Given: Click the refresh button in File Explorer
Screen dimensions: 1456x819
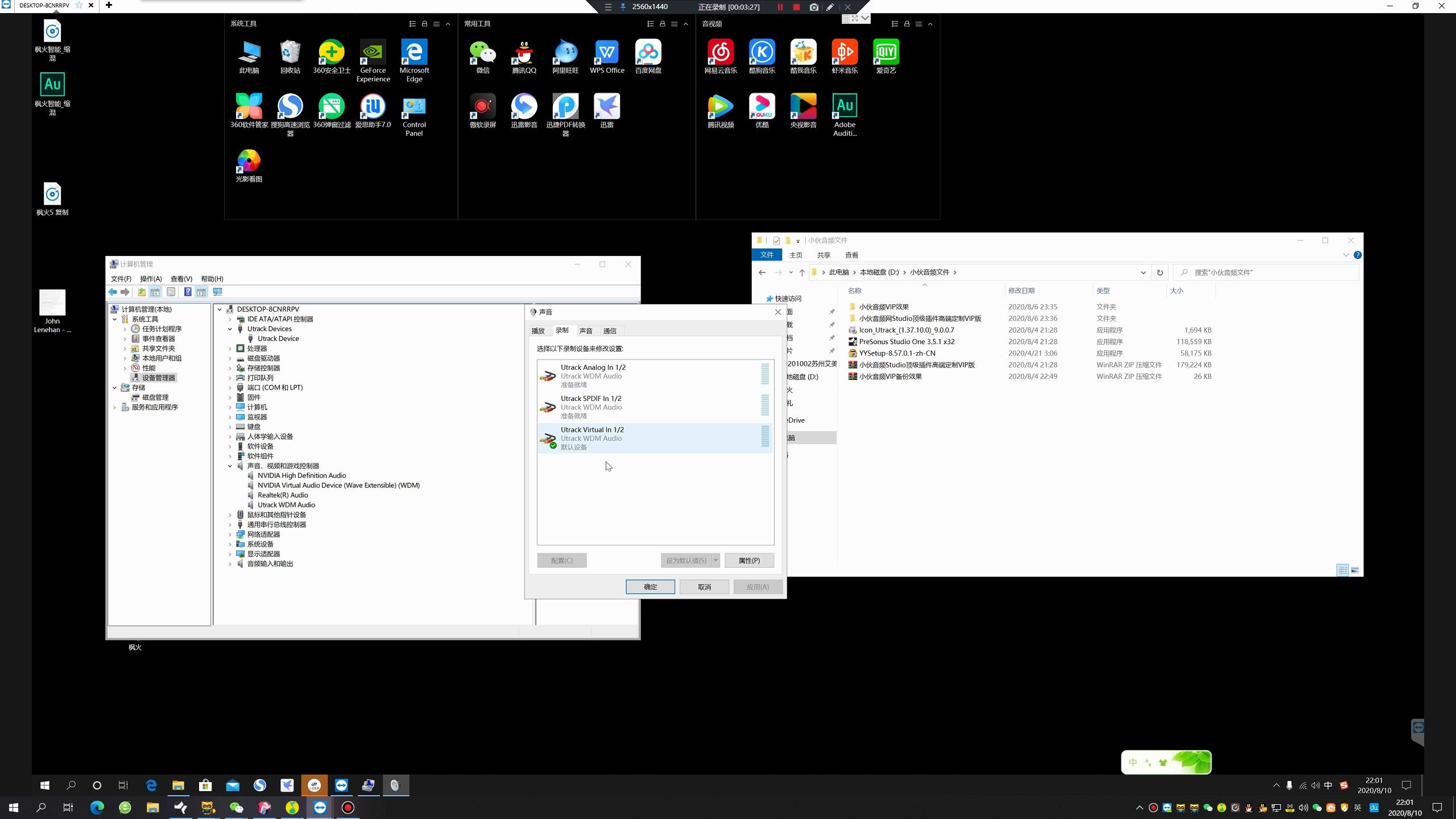Looking at the screenshot, I should [1160, 272].
